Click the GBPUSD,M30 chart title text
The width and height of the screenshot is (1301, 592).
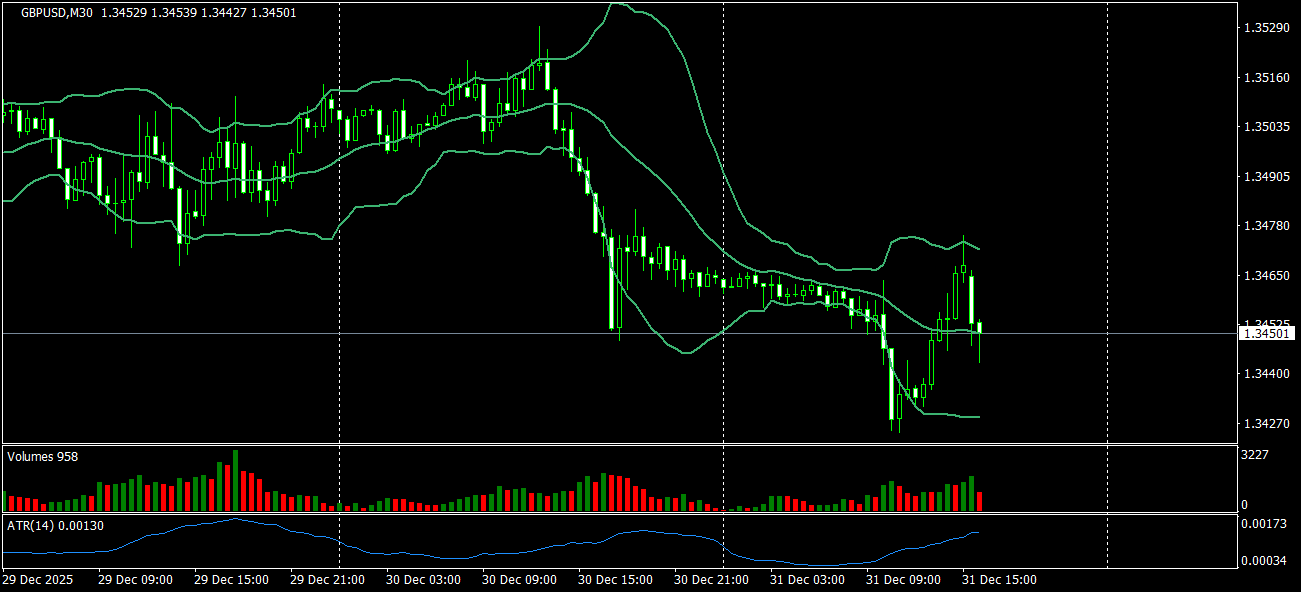tap(57, 12)
